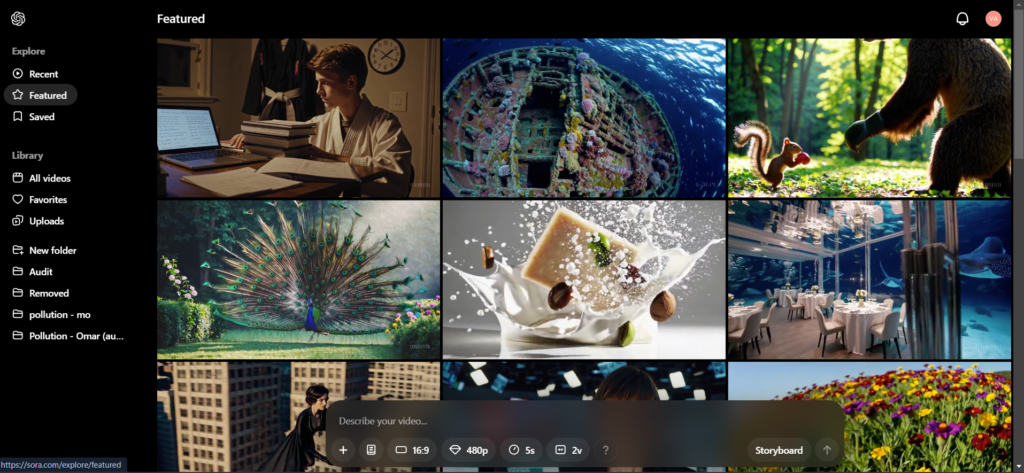Open the 5s duration dropdown

pyautogui.click(x=522, y=450)
